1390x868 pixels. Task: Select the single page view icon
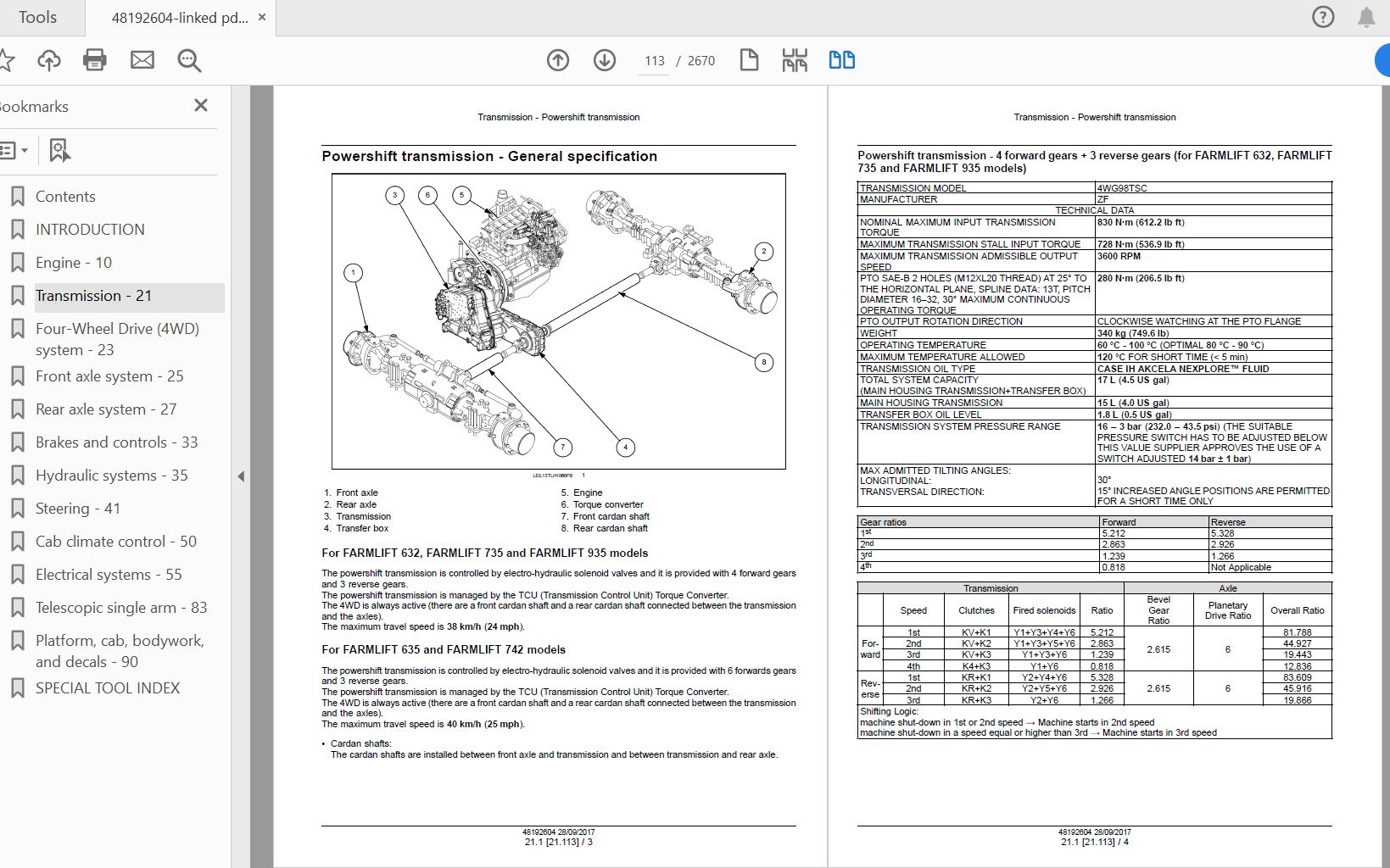coord(749,60)
